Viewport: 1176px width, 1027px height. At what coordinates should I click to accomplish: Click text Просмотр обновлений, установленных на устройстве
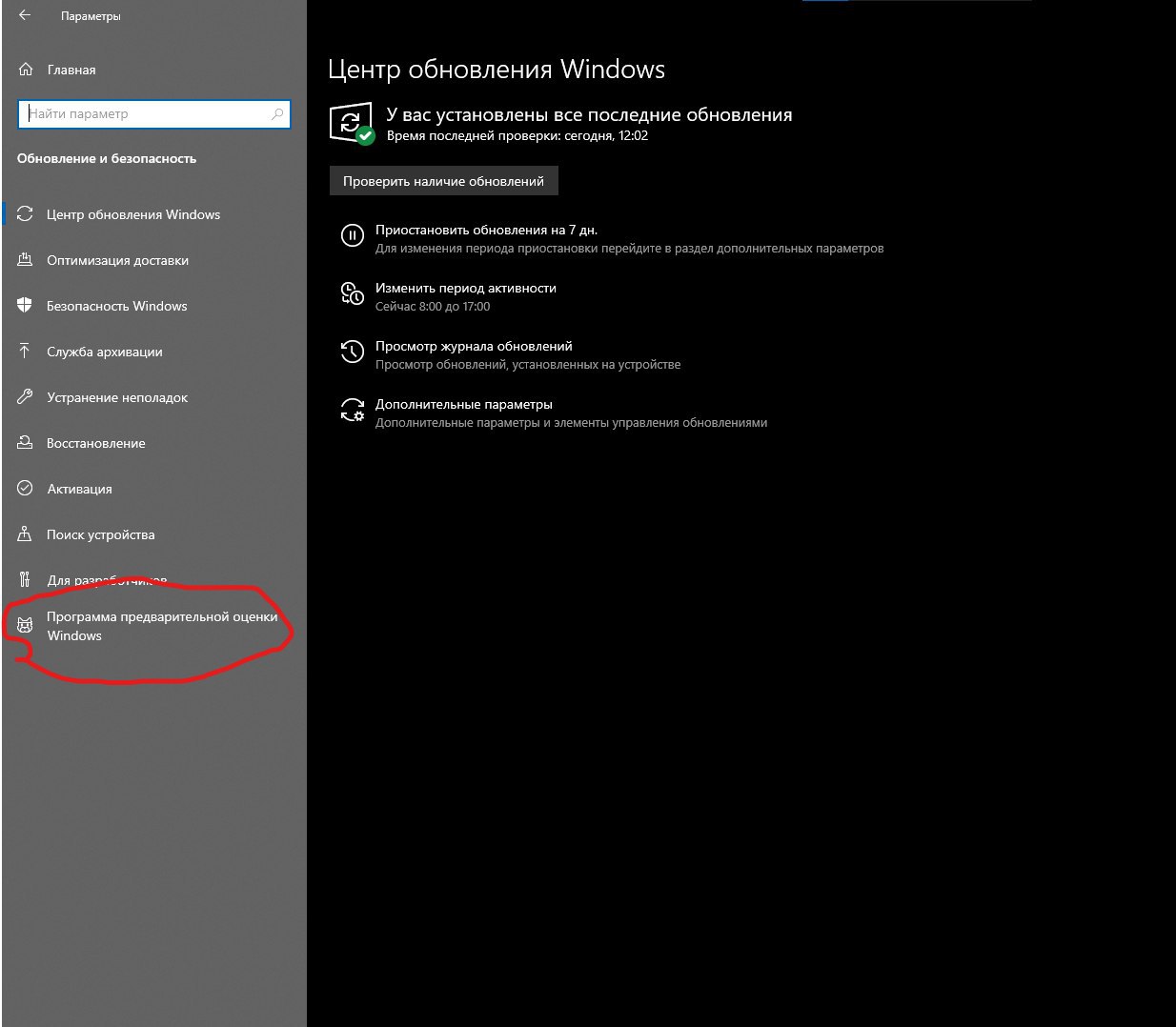pos(528,365)
